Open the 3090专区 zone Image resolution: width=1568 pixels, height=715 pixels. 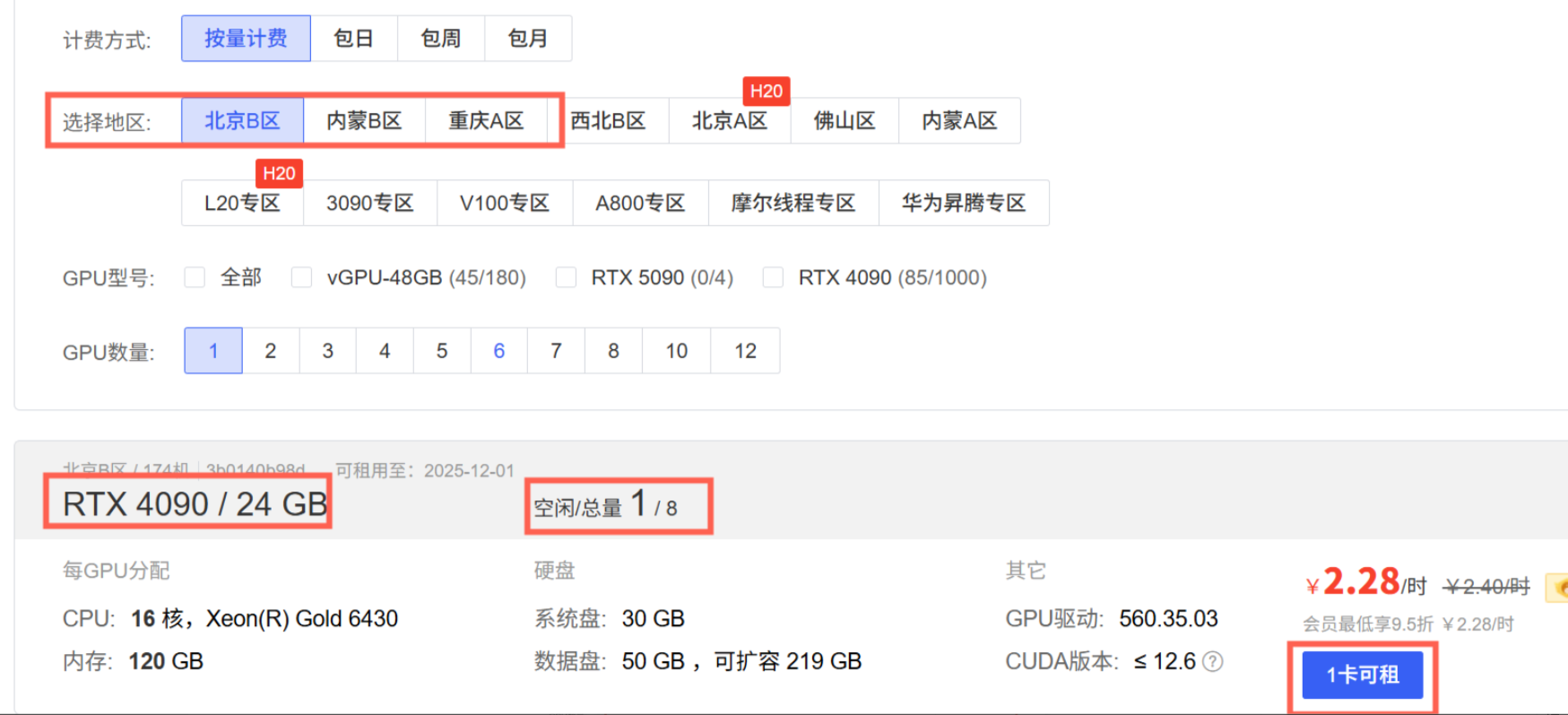[370, 203]
